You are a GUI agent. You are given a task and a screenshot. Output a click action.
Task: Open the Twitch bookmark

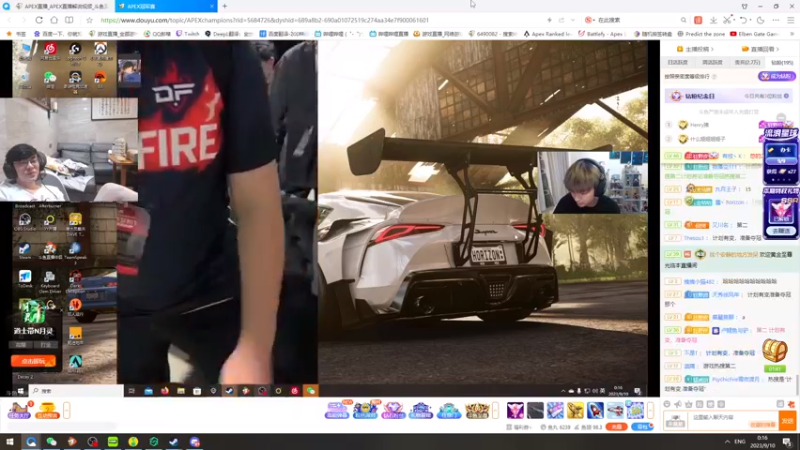tap(188, 34)
